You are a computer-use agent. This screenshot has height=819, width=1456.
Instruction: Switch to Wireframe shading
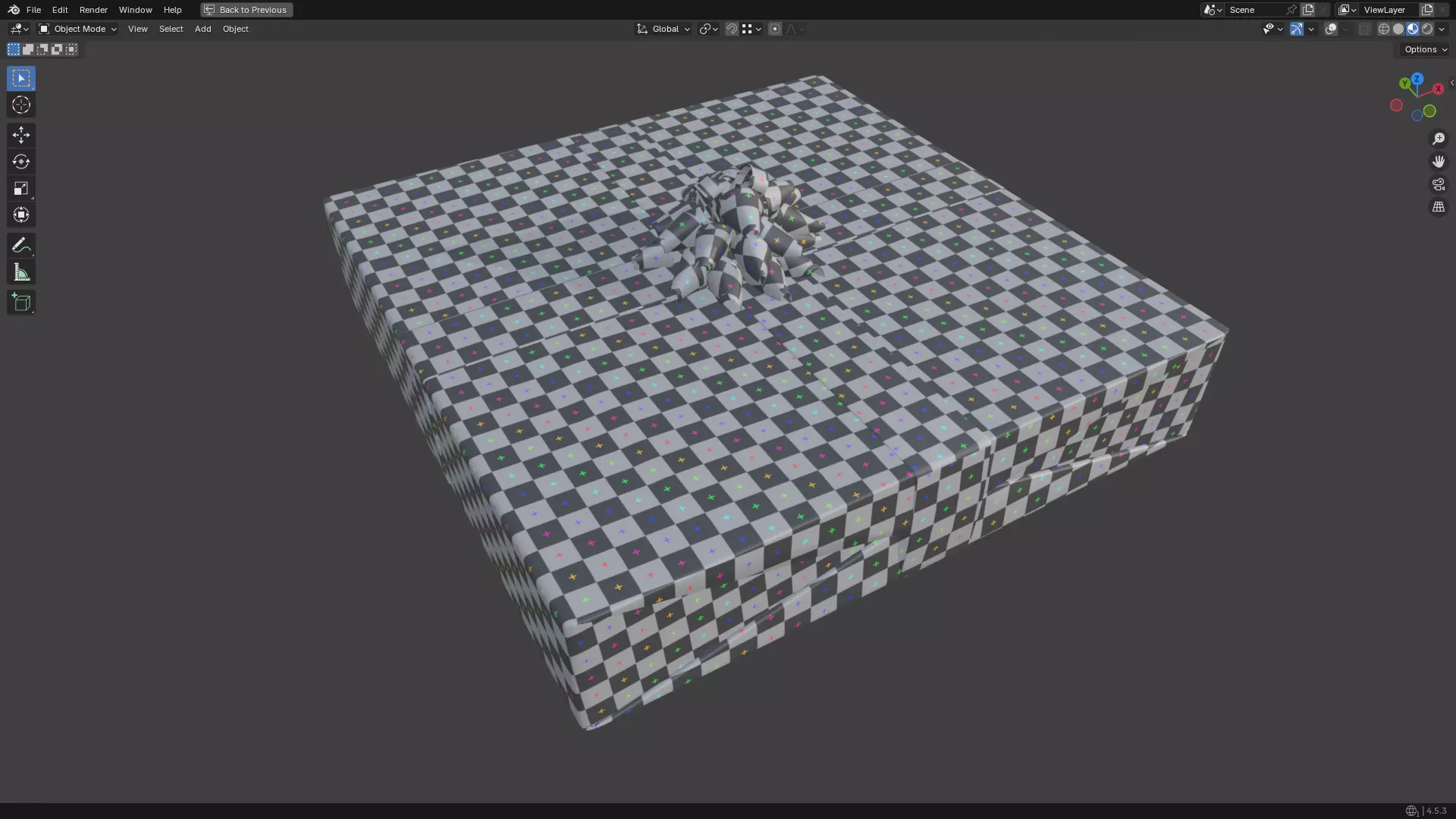tap(1384, 29)
